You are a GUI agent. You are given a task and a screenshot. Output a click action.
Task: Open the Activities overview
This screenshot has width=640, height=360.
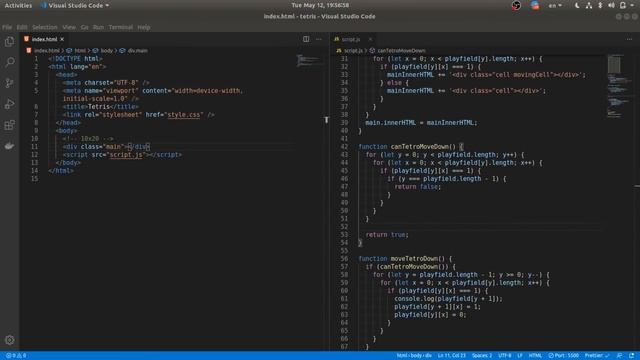click(18, 5)
